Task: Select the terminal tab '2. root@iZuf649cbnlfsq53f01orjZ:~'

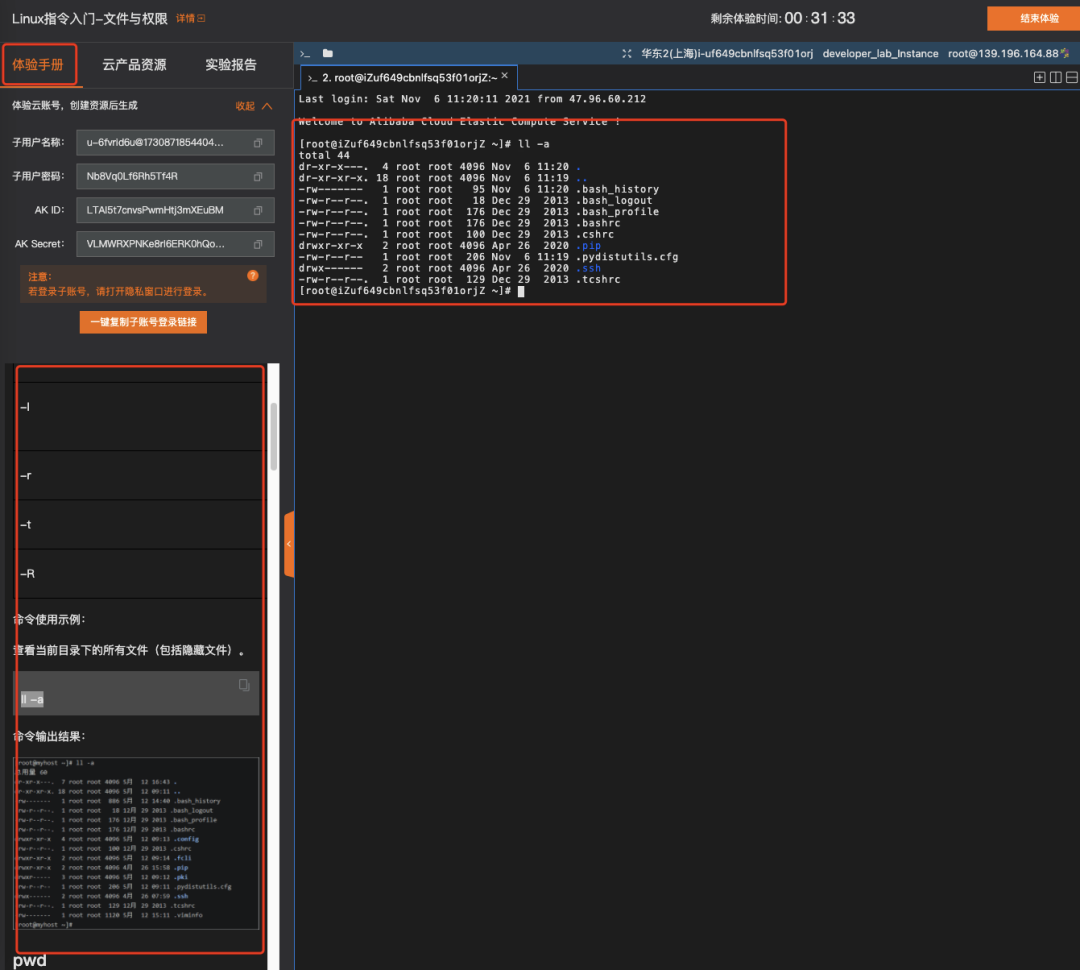Action: click(x=409, y=78)
